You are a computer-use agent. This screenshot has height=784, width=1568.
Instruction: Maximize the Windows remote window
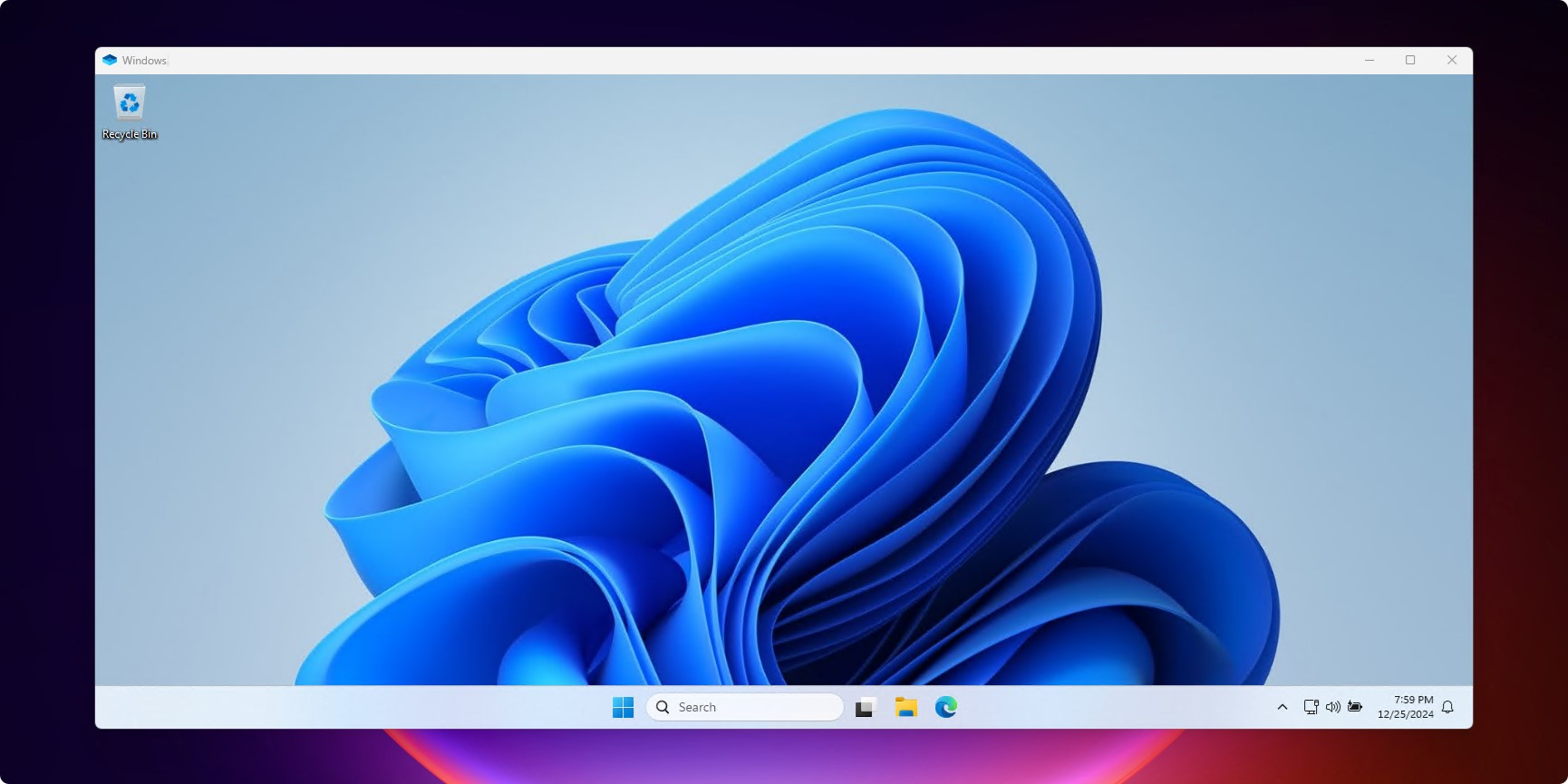tap(1410, 60)
